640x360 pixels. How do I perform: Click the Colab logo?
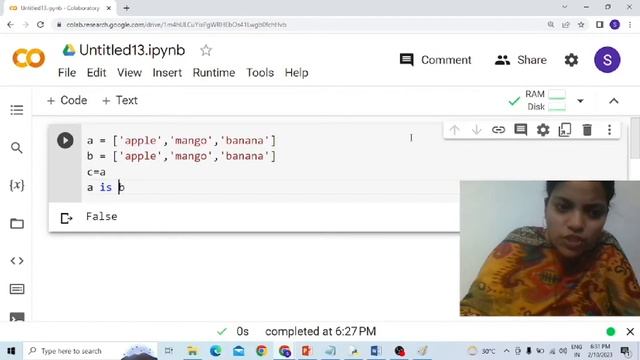pos(29,58)
